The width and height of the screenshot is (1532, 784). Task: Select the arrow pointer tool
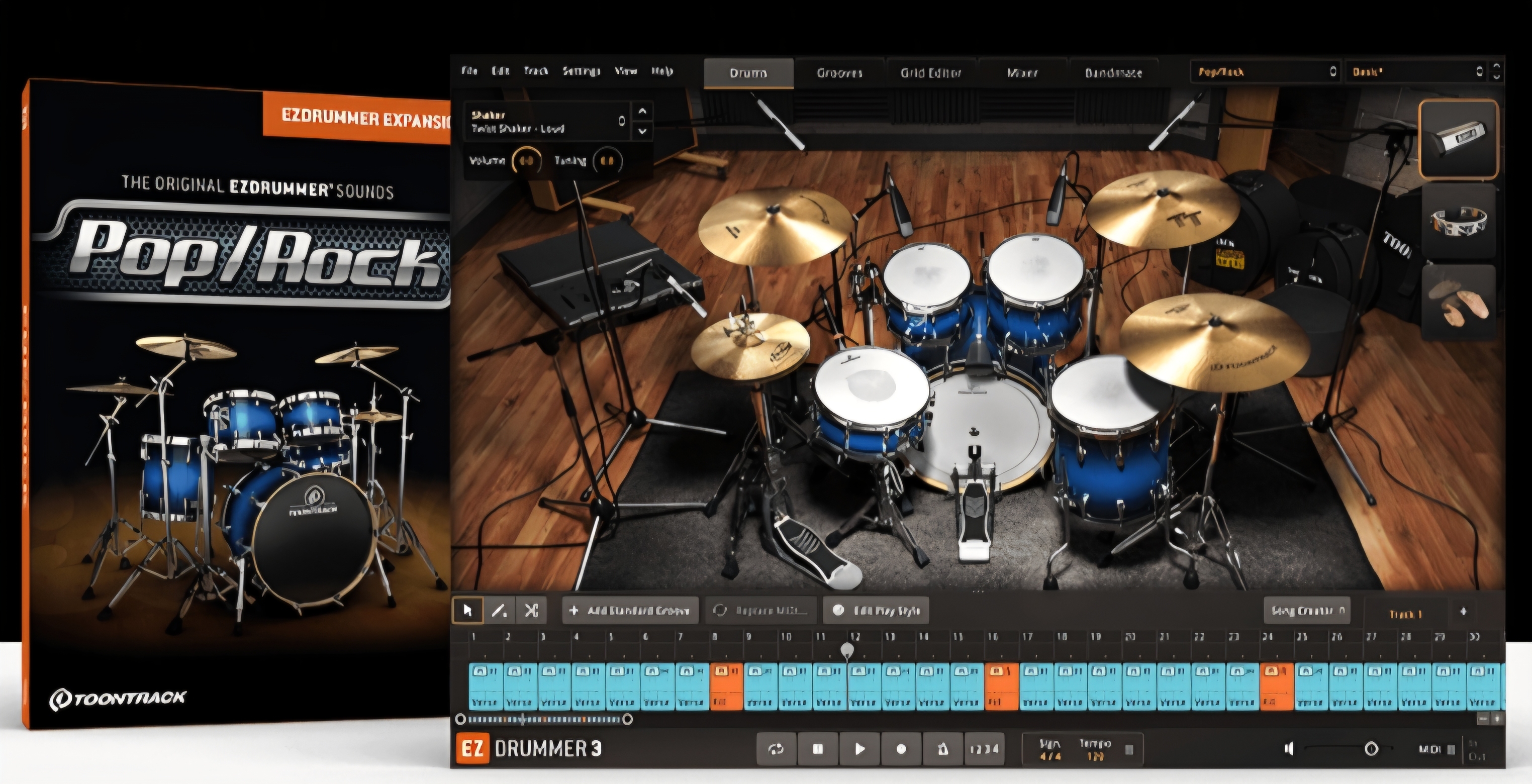click(x=468, y=610)
